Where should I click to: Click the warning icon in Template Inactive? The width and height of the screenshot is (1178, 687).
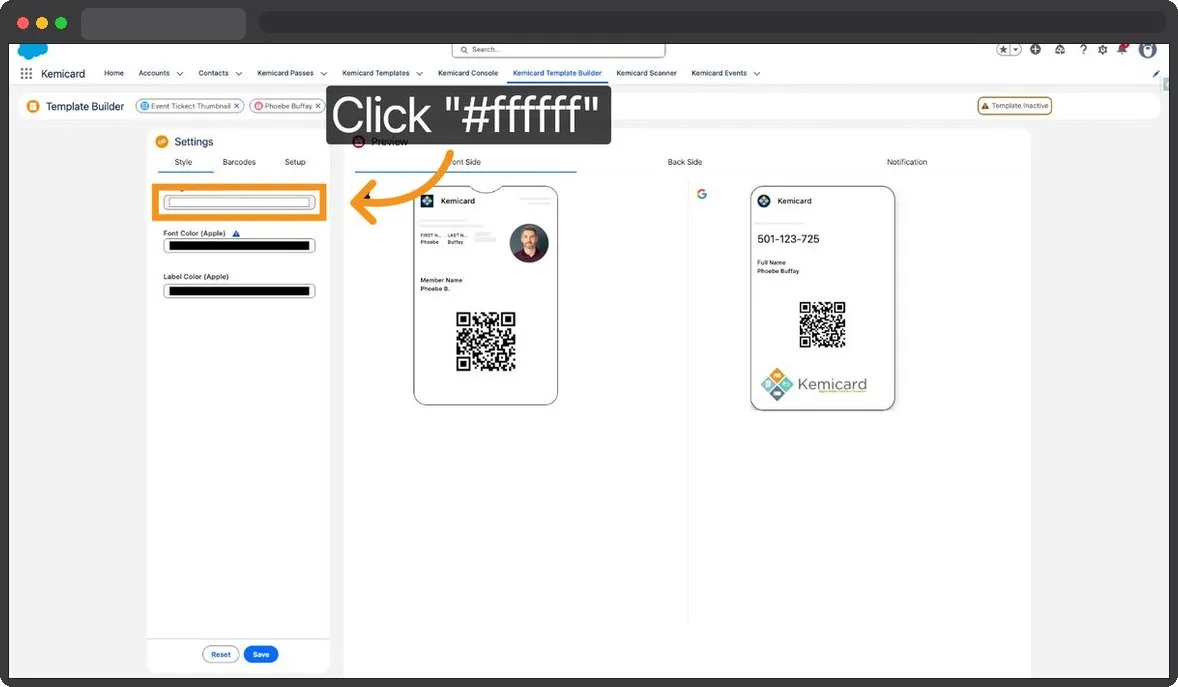click(x=985, y=106)
